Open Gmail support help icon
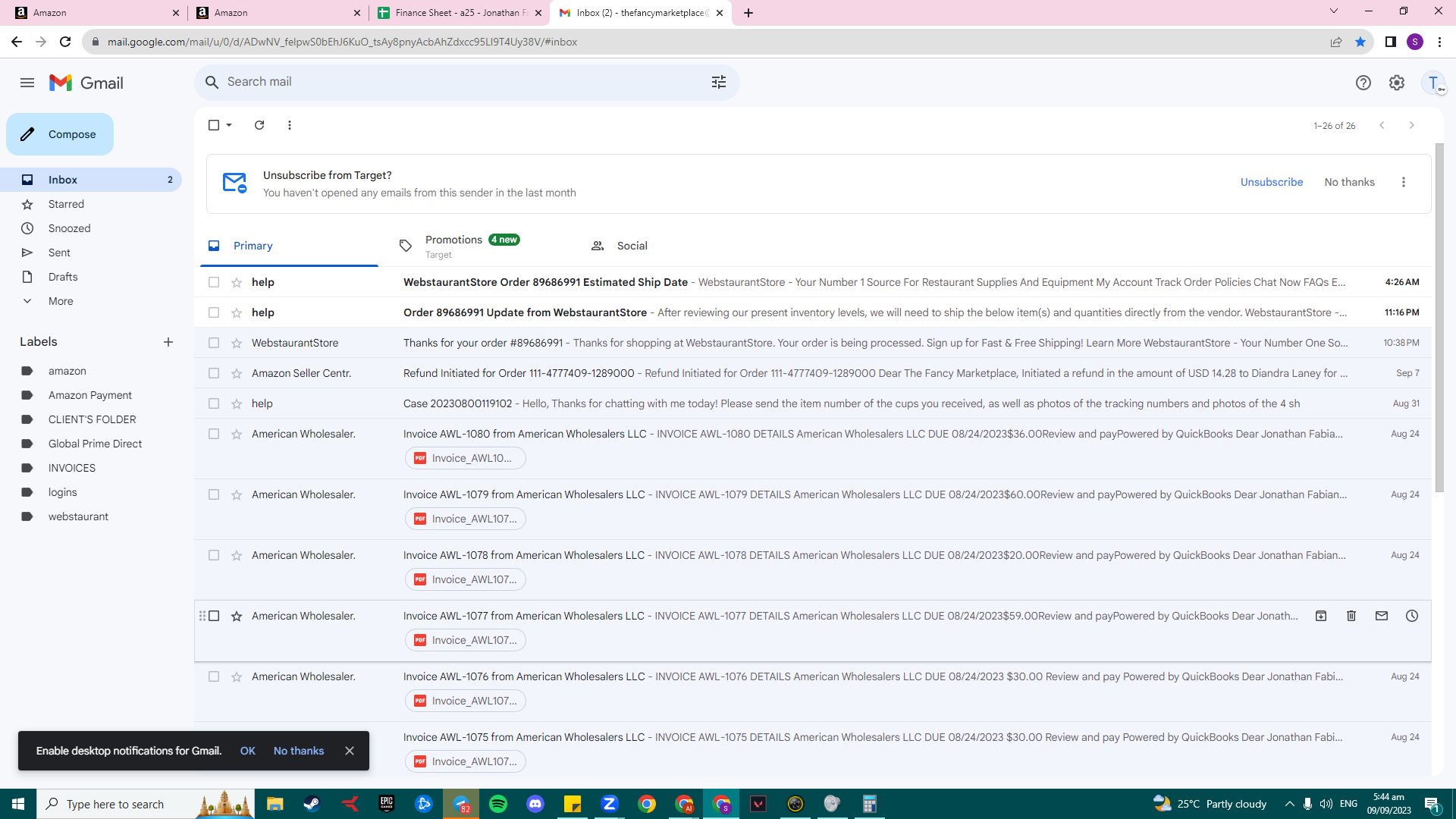This screenshot has height=819, width=1456. 1363,83
